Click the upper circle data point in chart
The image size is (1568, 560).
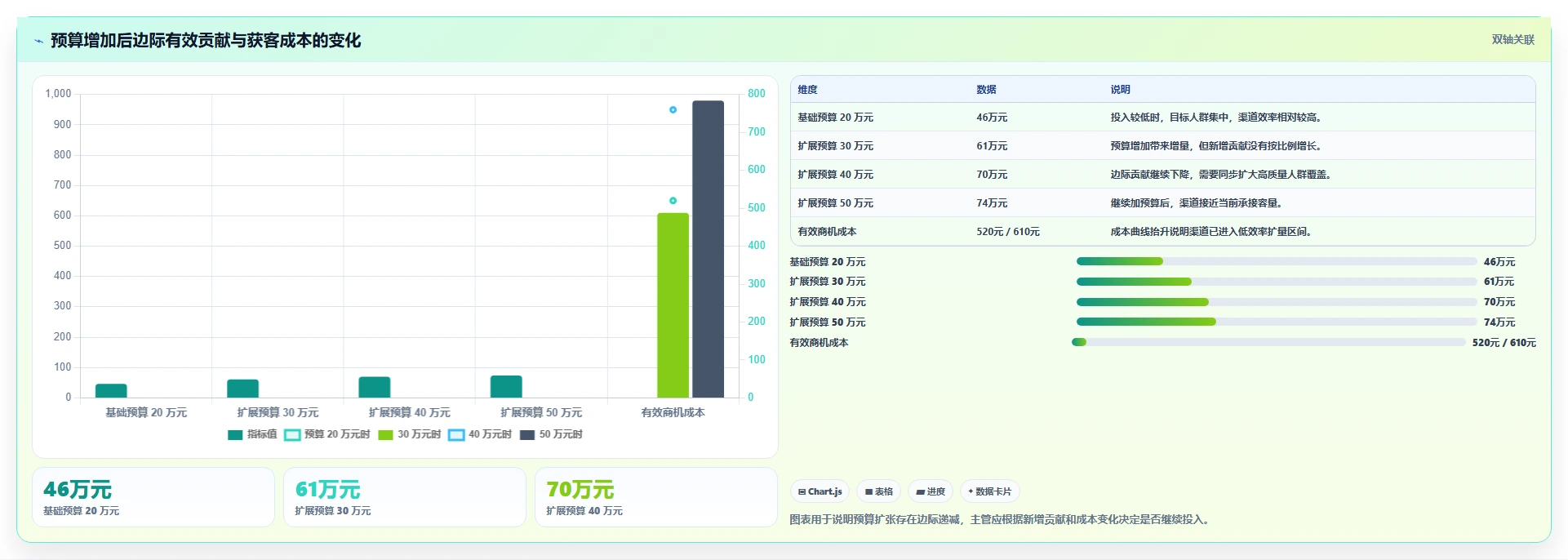pos(673,109)
